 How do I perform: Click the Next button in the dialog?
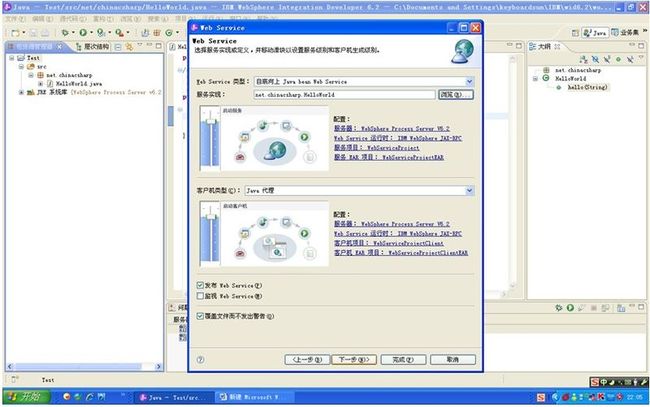coord(354,359)
